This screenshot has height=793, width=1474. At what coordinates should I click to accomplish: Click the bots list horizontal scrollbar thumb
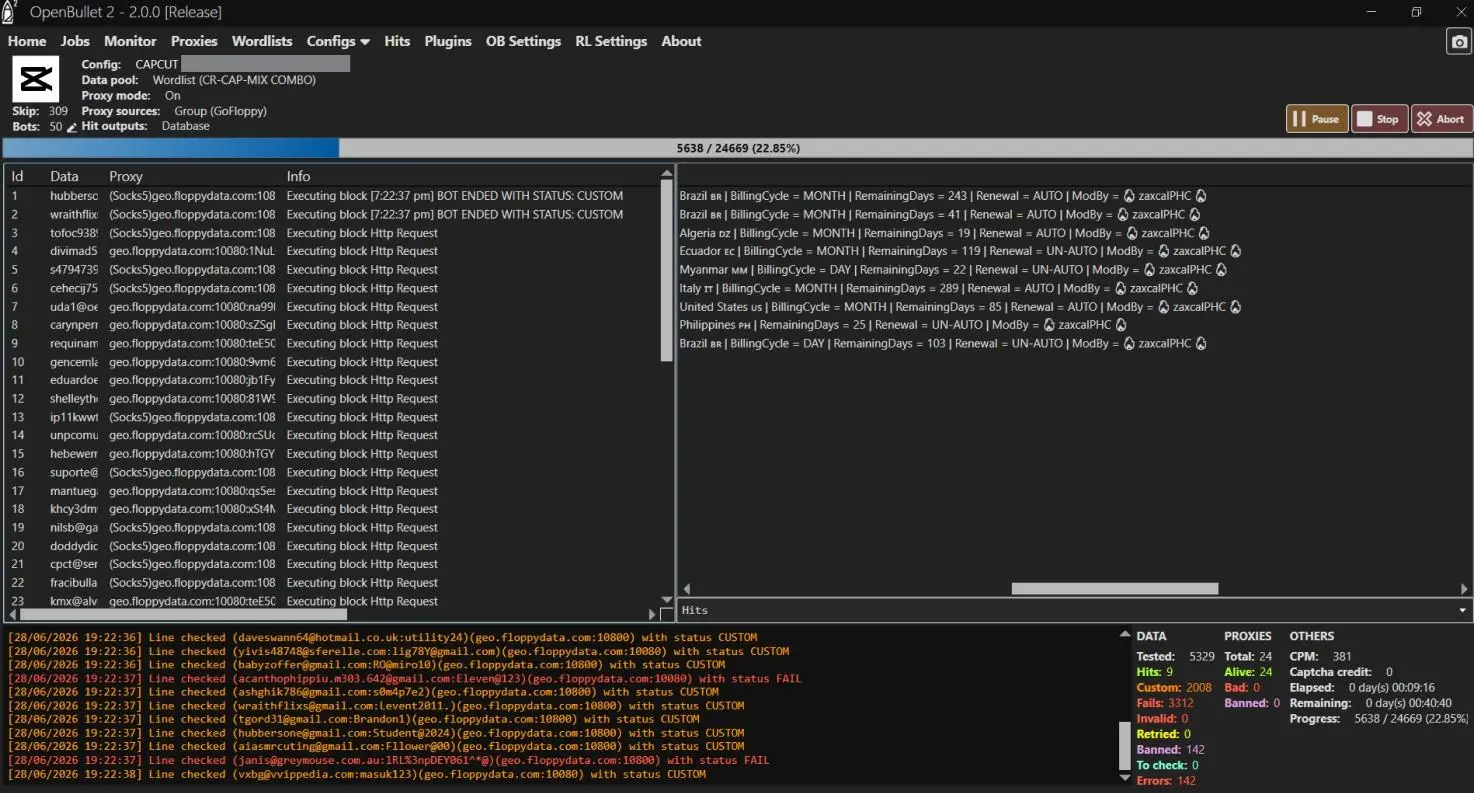(184, 614)
